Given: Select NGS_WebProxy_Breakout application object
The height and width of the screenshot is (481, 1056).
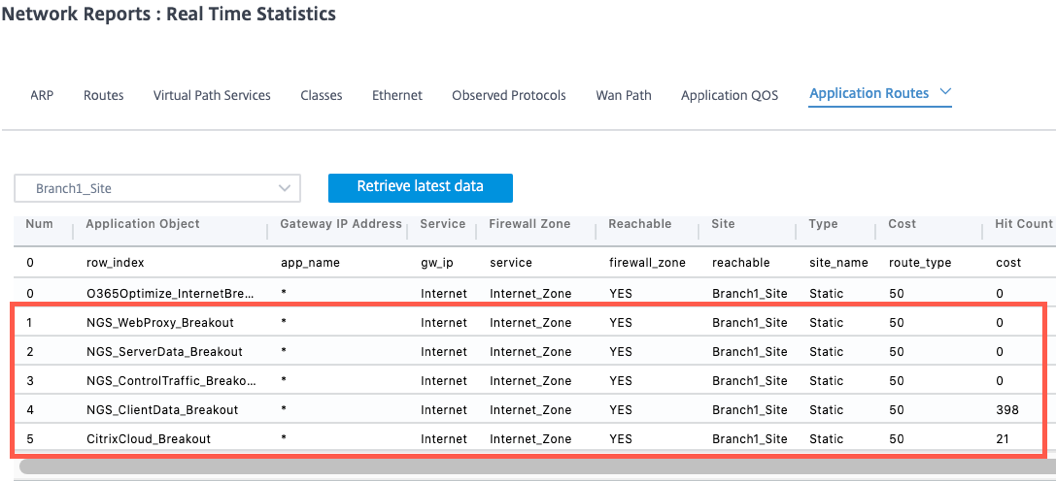Looking at the screenshot, I should point(160,323).
